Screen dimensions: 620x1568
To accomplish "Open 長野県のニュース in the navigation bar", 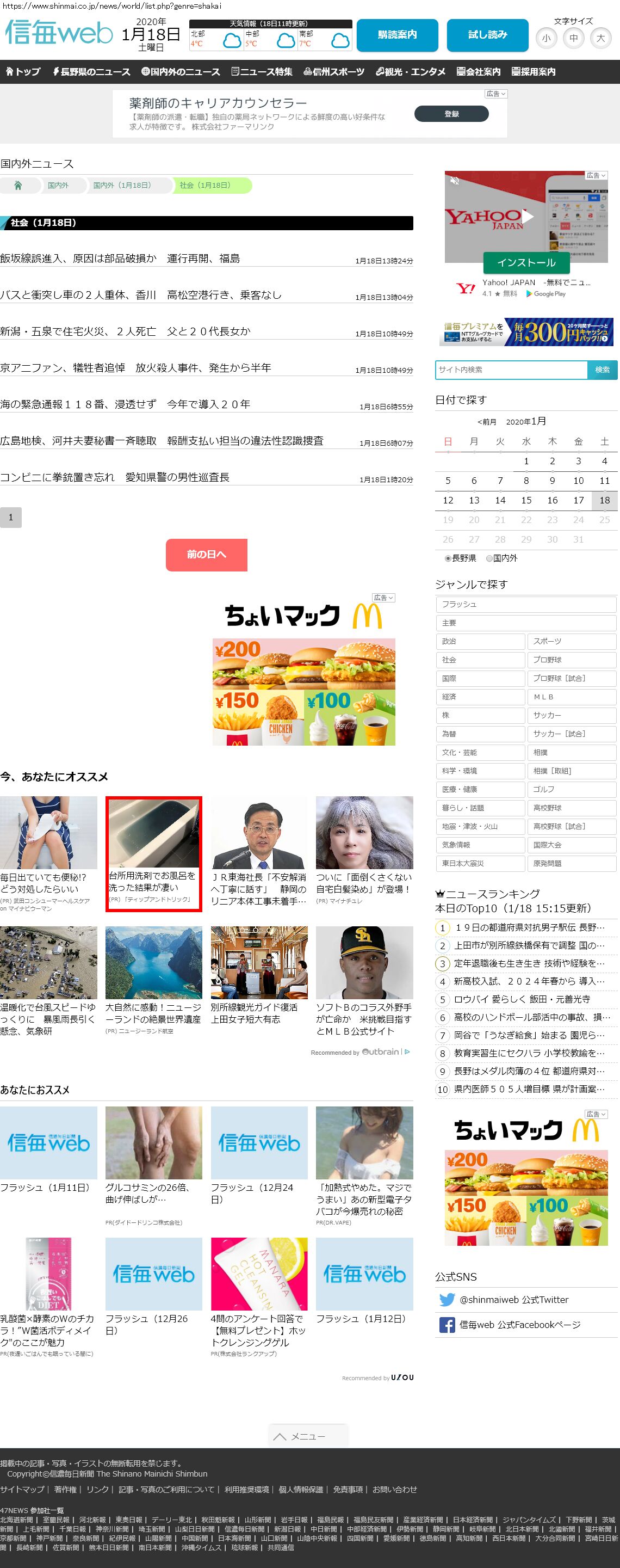I will click(x=91, y=72).
